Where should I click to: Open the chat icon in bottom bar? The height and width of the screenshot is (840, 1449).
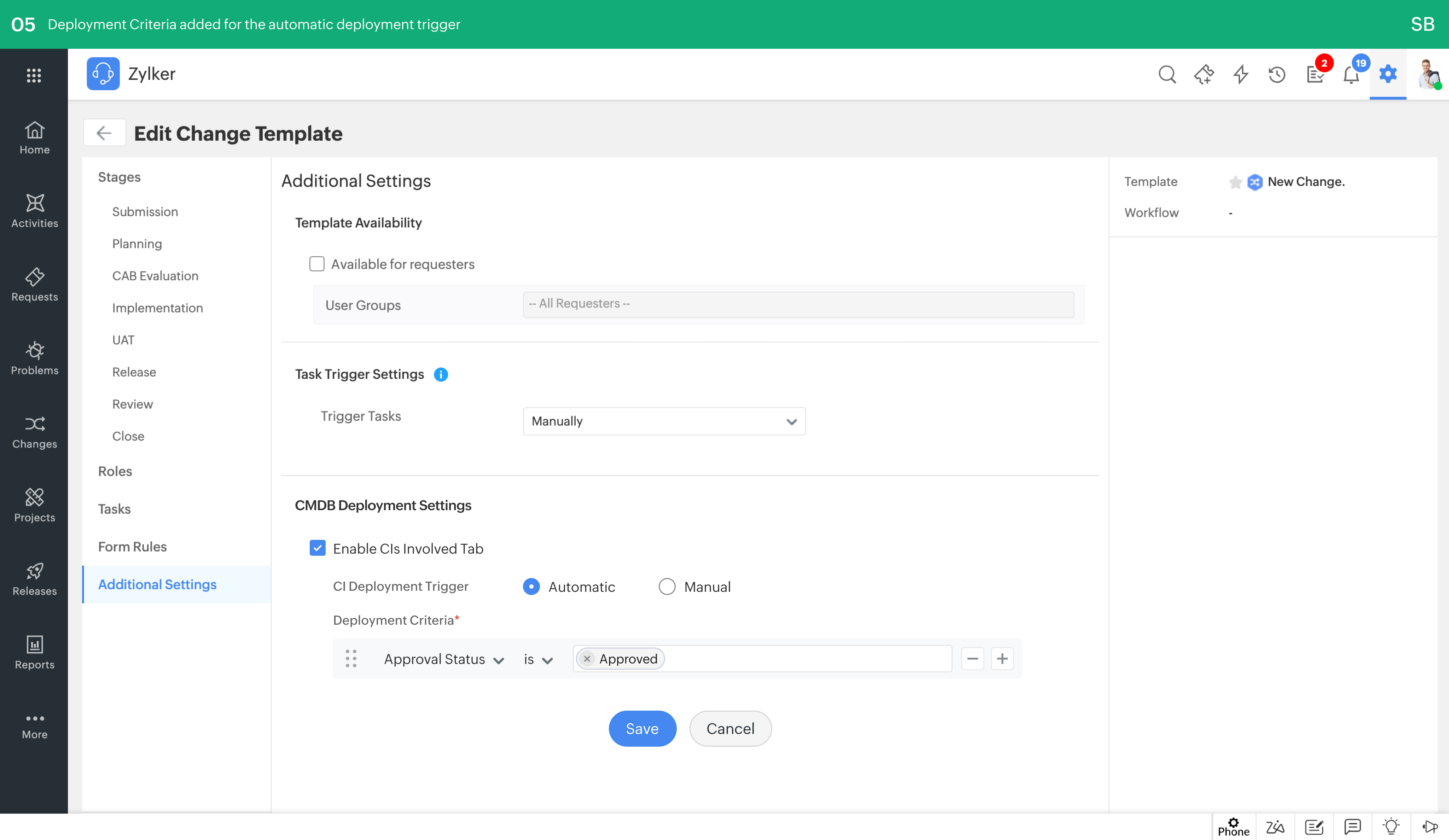pos(1352,827)
